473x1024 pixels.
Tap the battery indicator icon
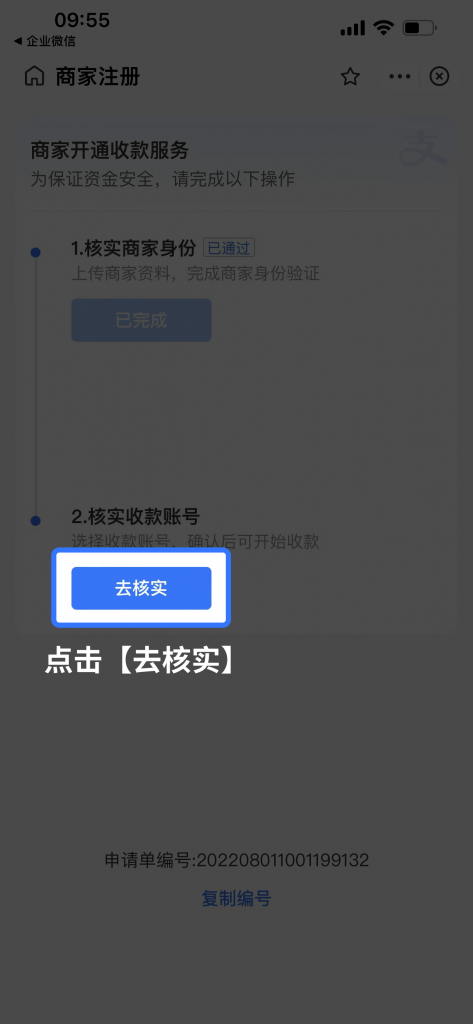[420, 28]
